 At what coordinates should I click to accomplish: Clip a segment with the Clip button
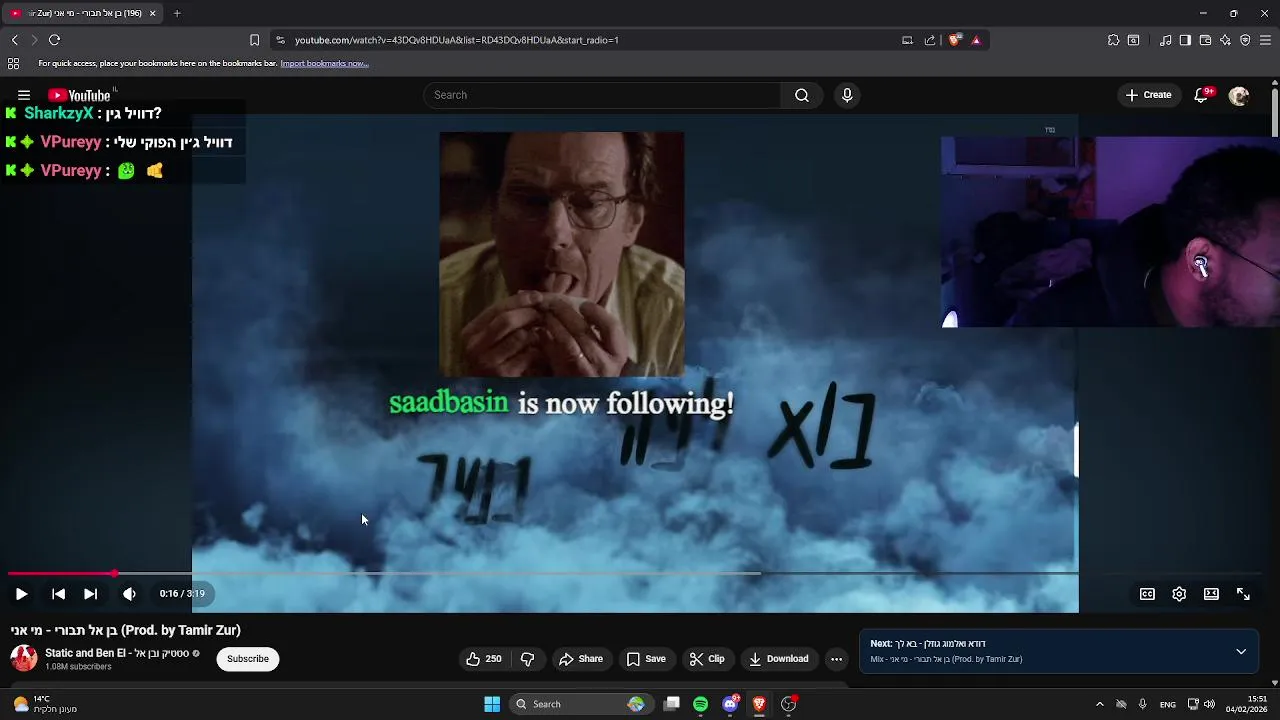[x=707, y=659]
